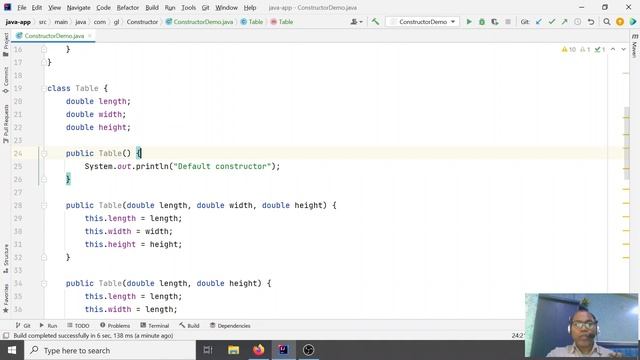This screenshot has height=360, width=640.
Task: Commit changes with Git checkmark icon
Action: pyautogui.click(x=552, y=22)
